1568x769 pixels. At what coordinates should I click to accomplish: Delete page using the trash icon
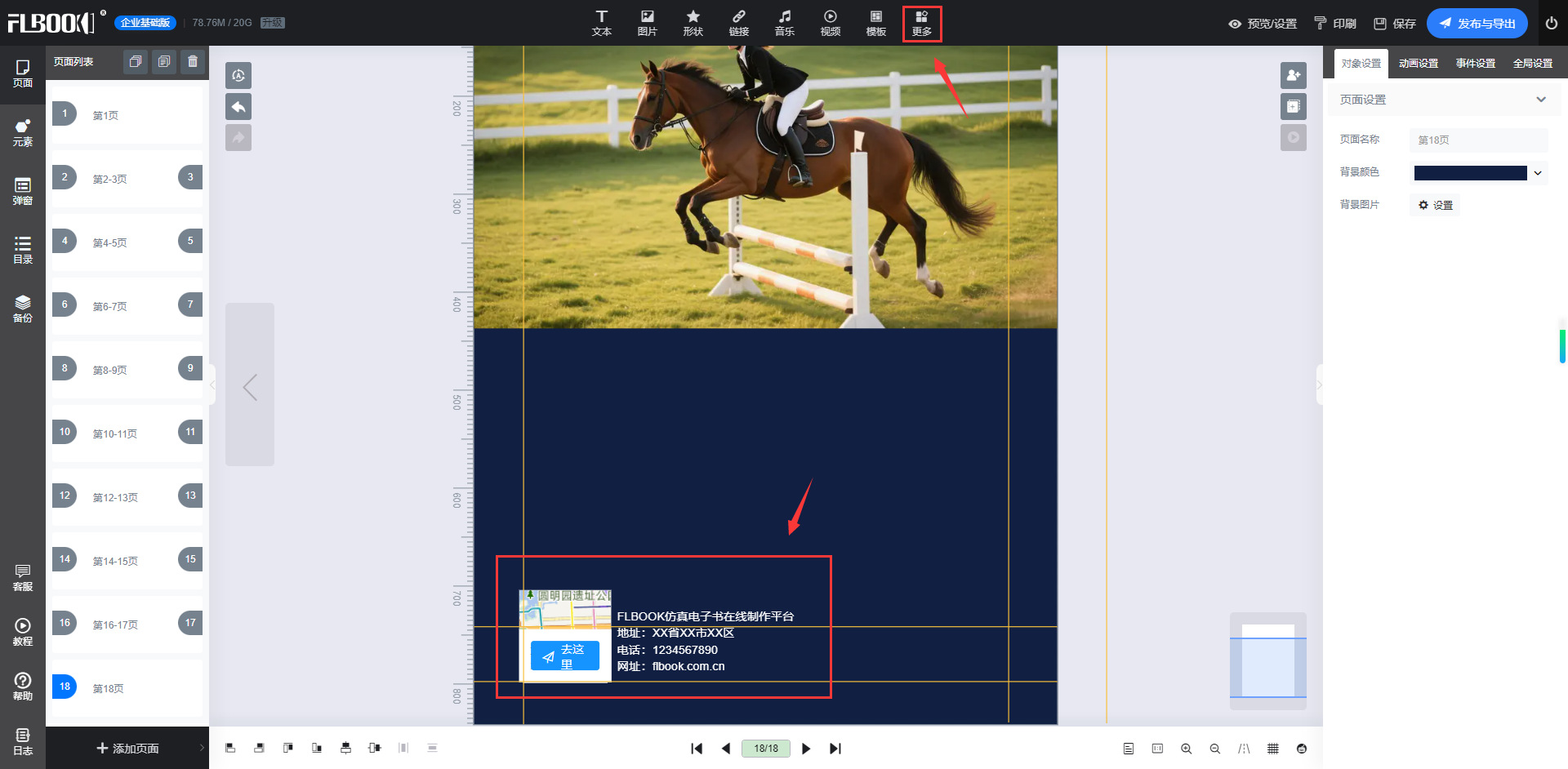193,62
